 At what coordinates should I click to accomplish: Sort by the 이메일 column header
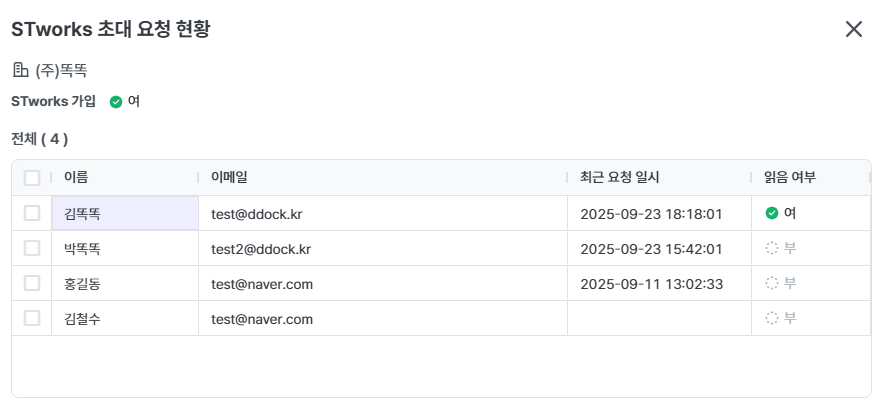coord(229,178)
